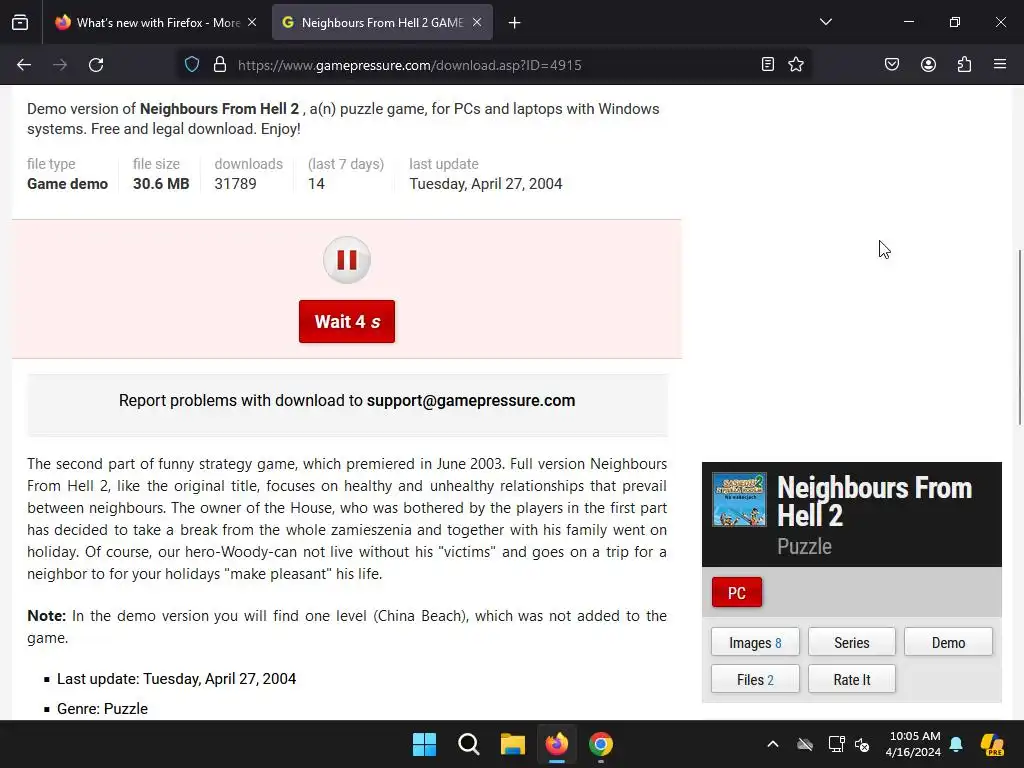Click the text "Genre: Puzzle"

(103, 709)
